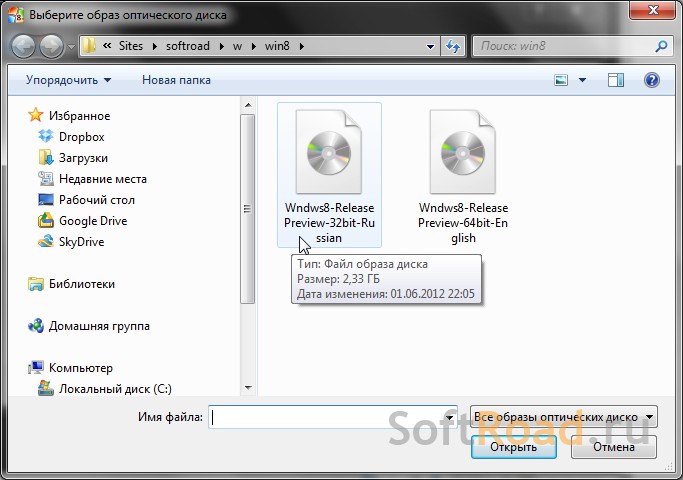Open Рабочий стол in favorites
The height and width of the screenshot is (480, 683).
(97, 200)
